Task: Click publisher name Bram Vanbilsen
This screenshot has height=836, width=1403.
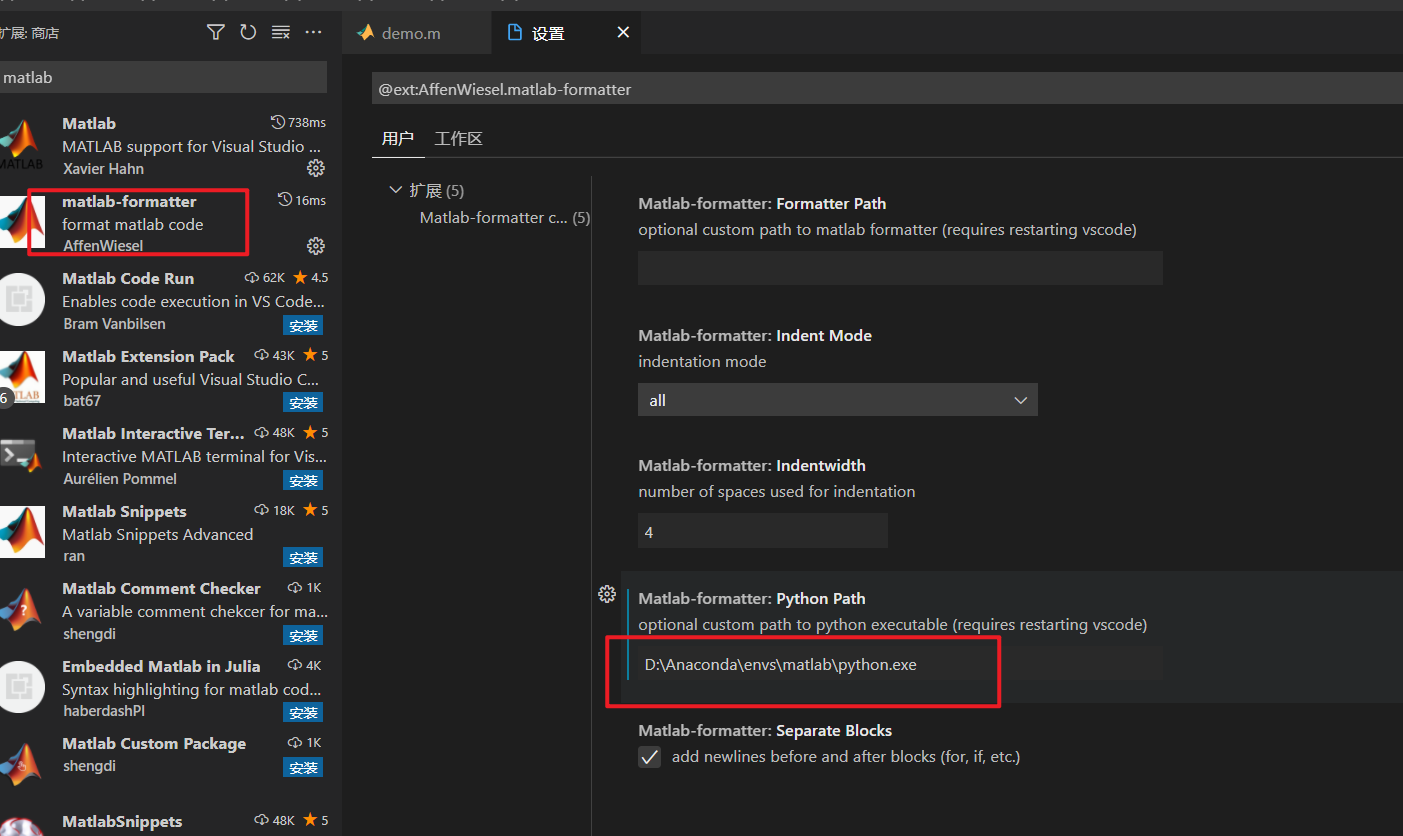Action: (x=114, y=324)
